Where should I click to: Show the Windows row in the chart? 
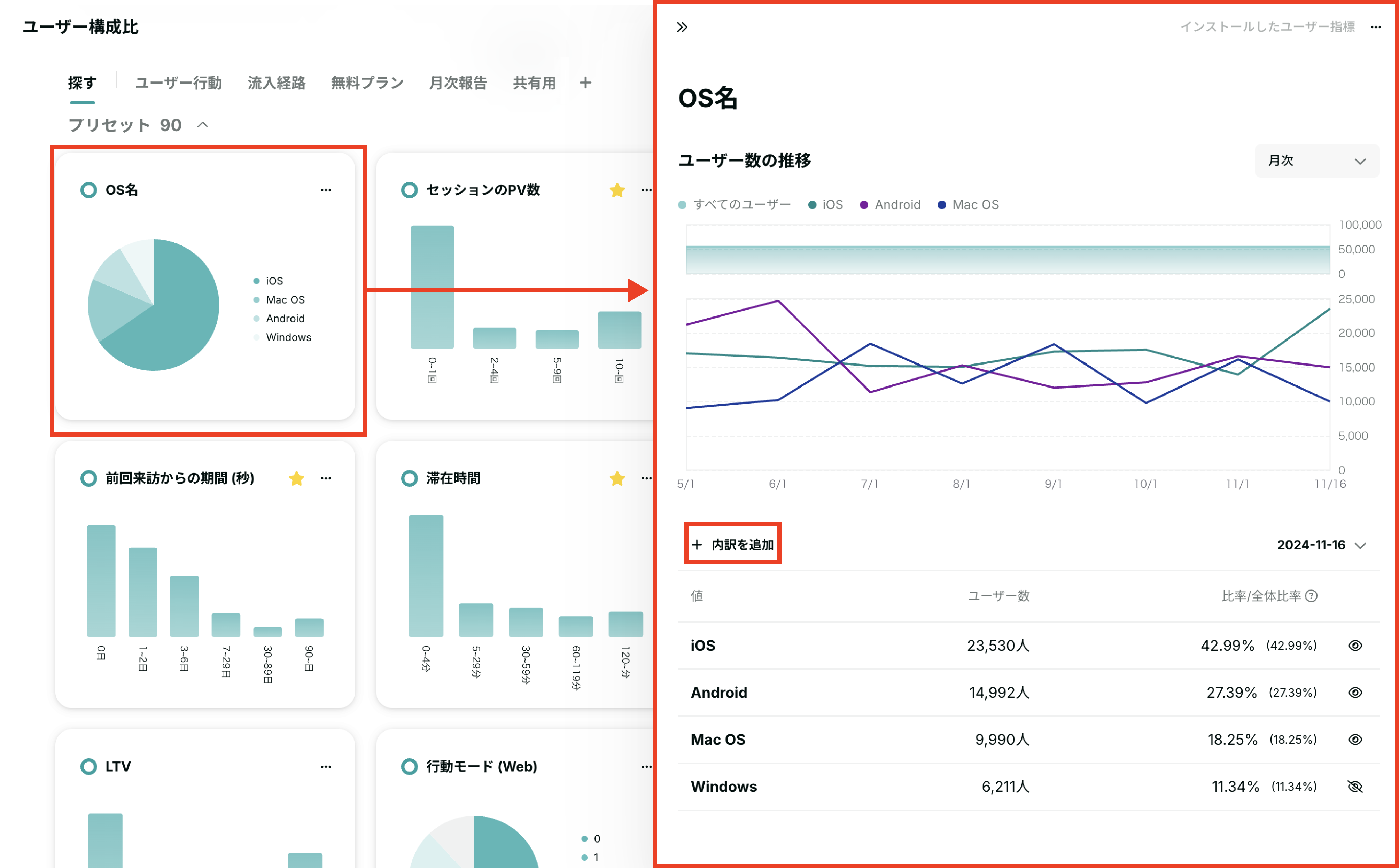(x=1355, y=787)
